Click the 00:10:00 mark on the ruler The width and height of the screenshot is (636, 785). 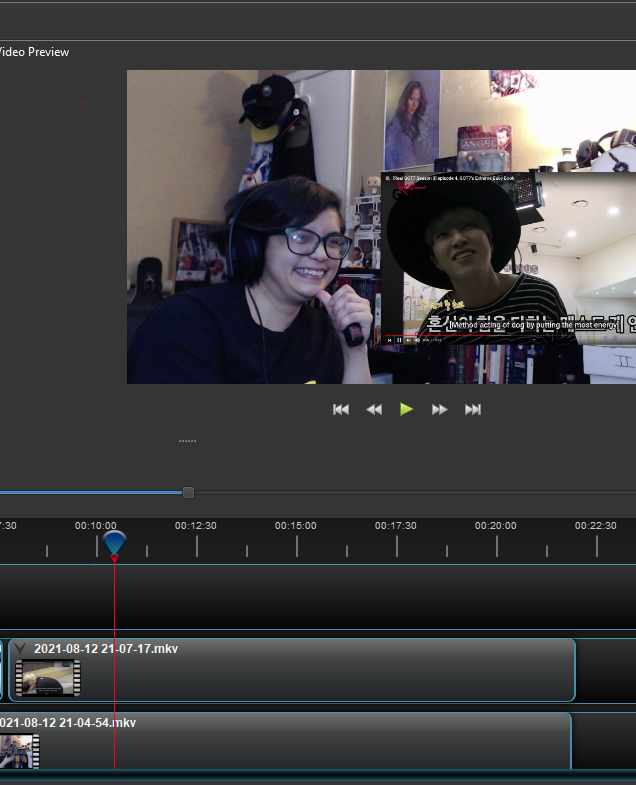[96, 526]
